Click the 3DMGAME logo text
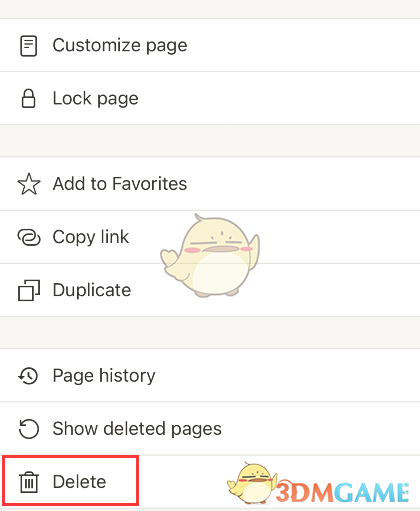 343,492
